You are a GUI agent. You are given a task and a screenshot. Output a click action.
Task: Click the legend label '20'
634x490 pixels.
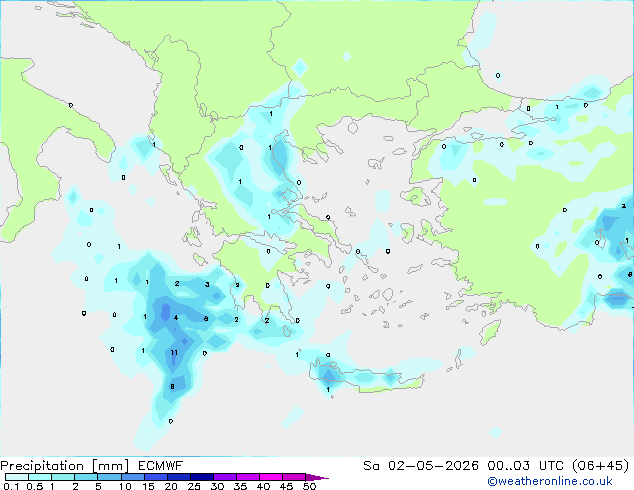[x=171, y=486]
